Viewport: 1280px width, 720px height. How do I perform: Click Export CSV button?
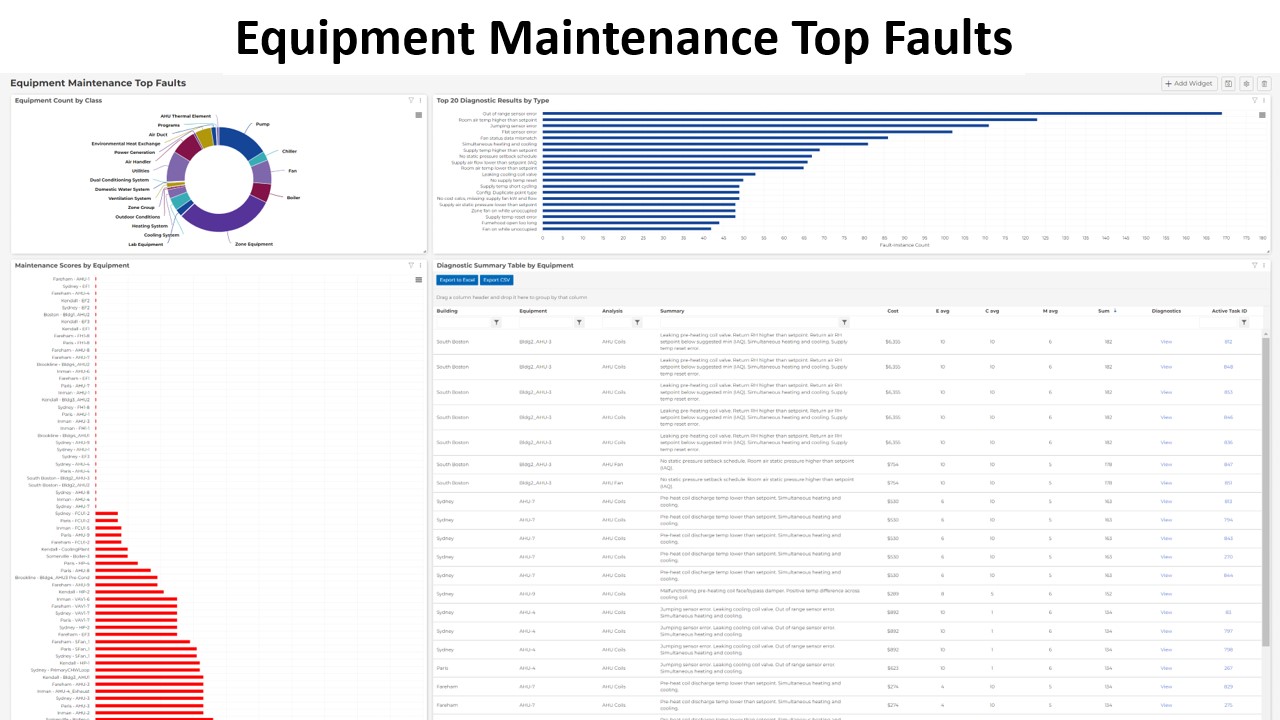pos(496,280)
